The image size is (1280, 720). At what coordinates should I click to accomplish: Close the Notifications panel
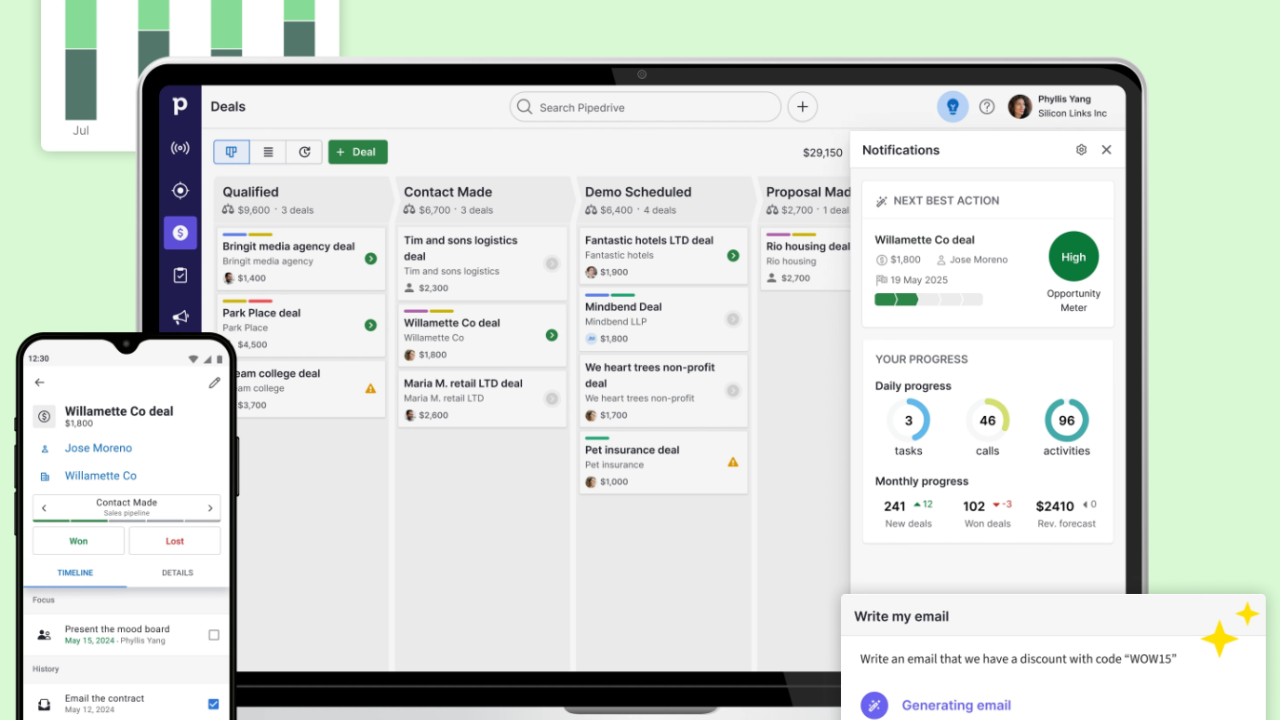pyautogui.click(x=1106, y=150)
